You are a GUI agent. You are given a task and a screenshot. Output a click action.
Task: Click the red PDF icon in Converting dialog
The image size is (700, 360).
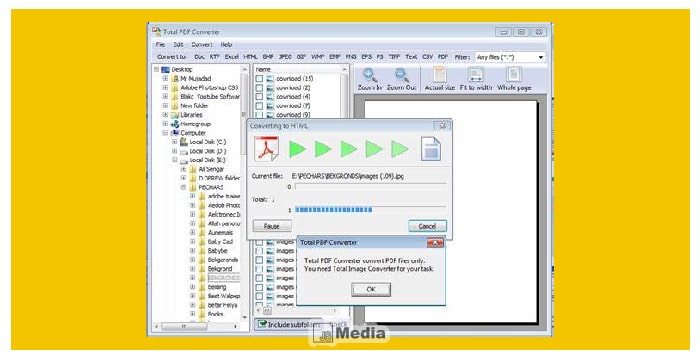[x=267, y=149]
